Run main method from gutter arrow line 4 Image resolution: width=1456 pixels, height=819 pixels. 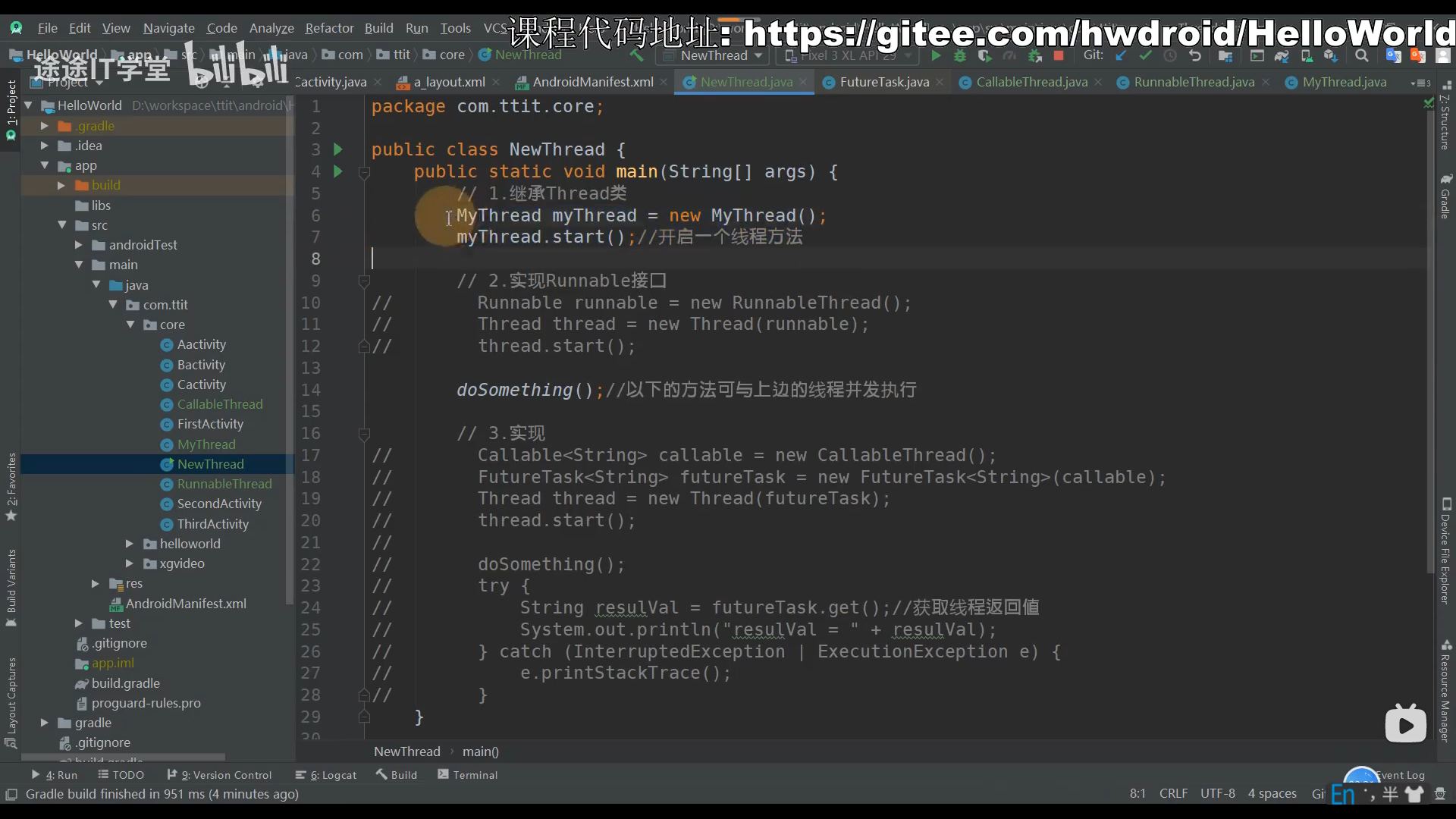coord(338,171)
